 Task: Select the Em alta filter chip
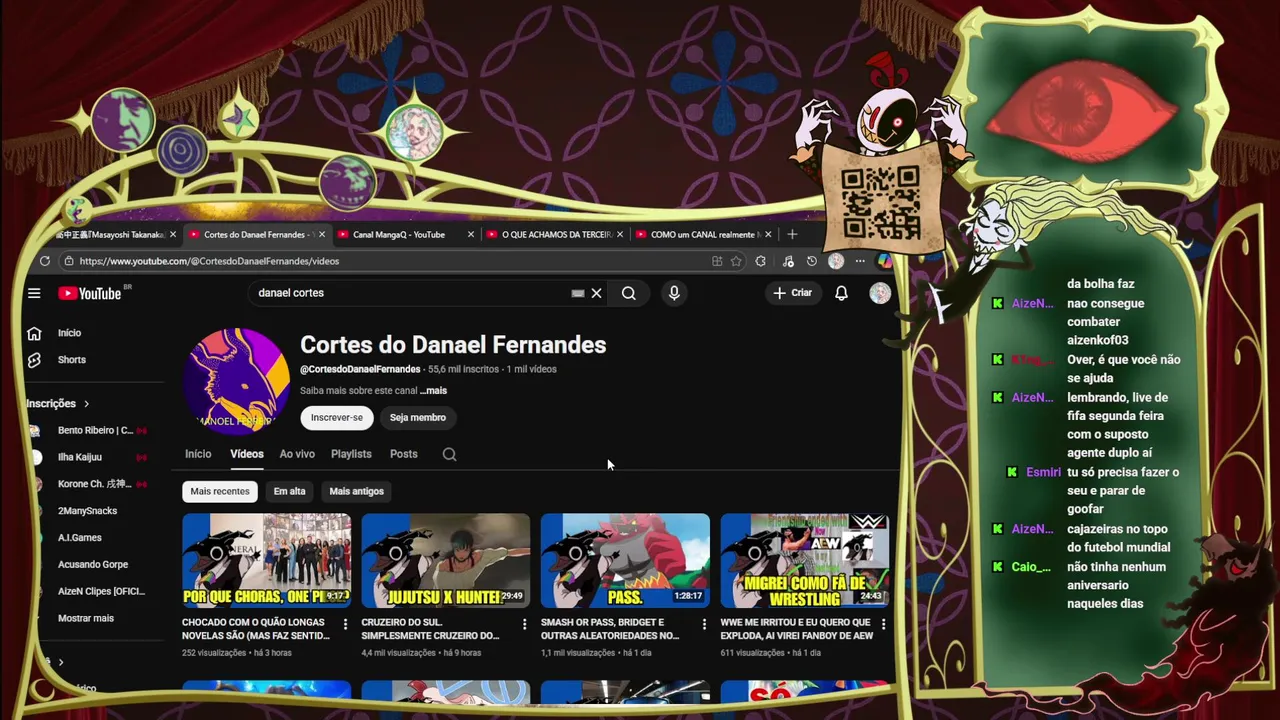click(290, 491)
